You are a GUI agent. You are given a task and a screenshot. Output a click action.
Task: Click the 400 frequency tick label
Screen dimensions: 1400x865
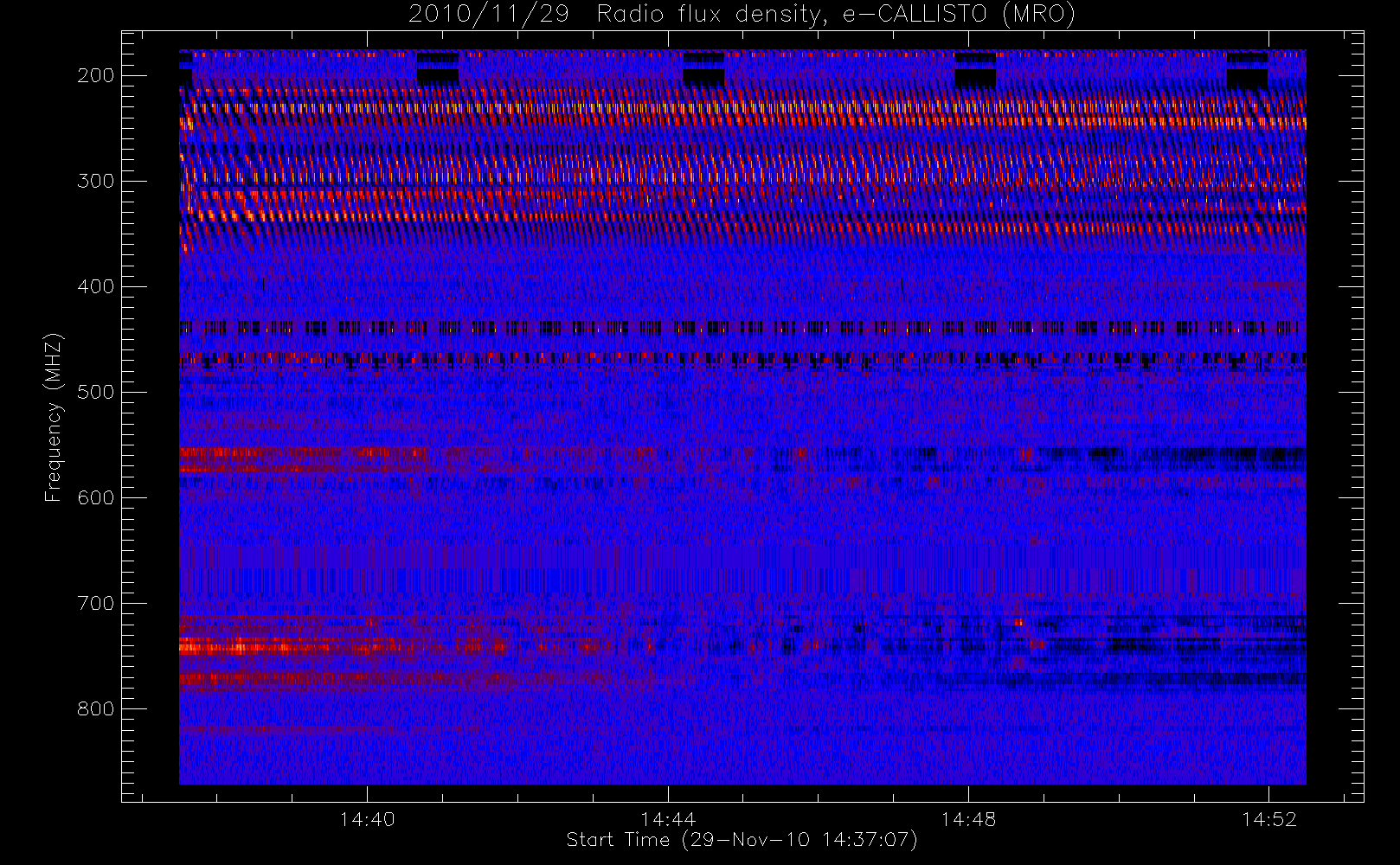pos(96,286)
